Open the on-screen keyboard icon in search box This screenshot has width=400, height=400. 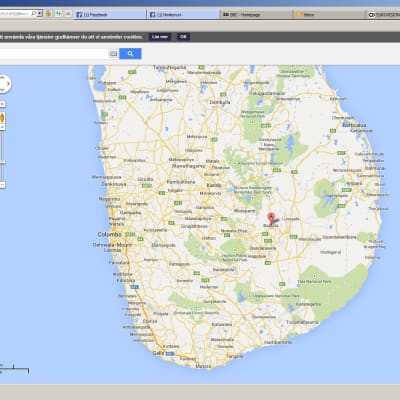(113, 54)
